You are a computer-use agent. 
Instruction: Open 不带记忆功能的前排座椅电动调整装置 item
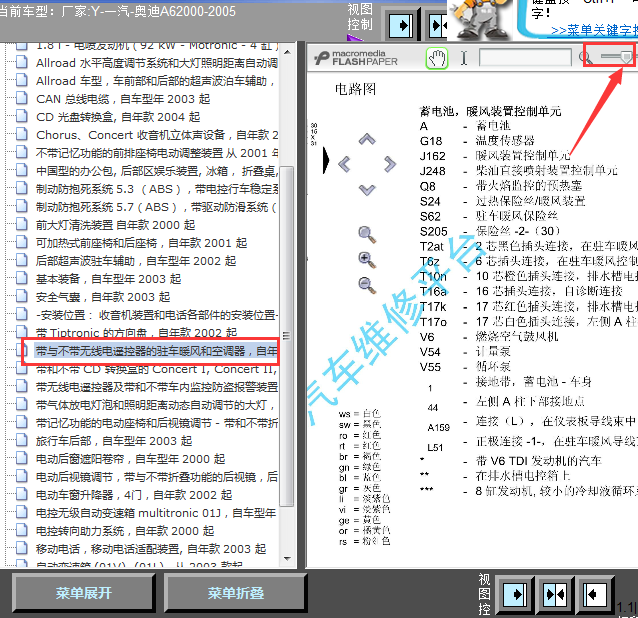(157, 153)
